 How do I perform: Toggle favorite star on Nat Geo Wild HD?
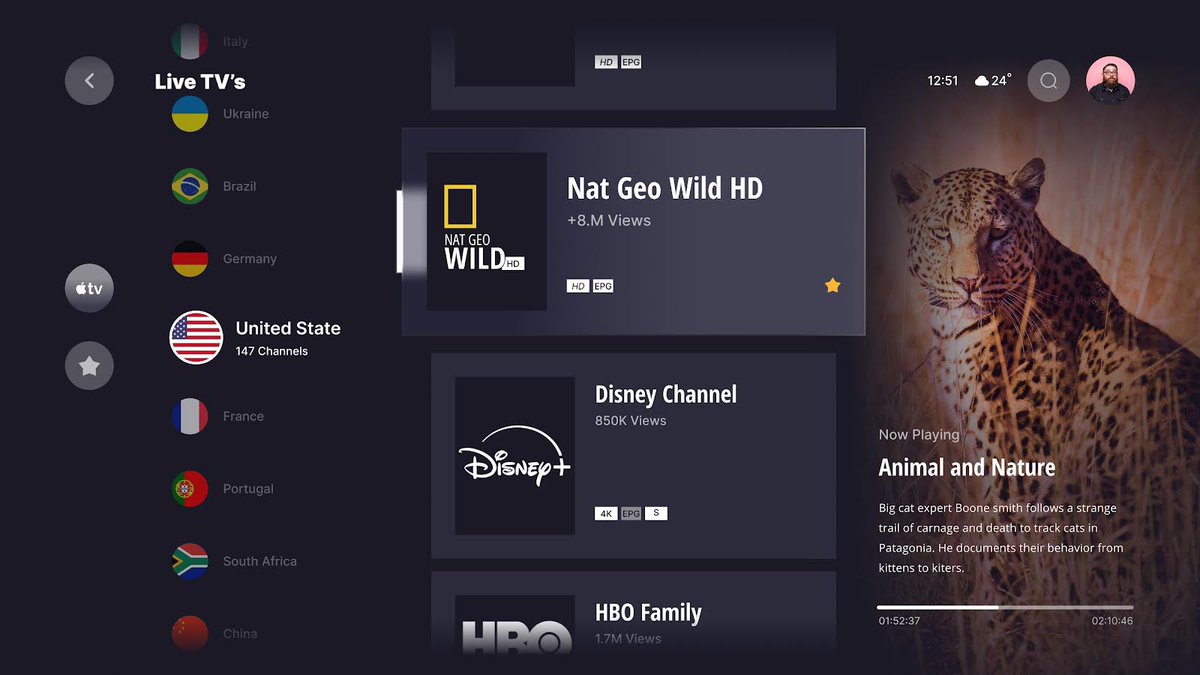(832, 285)
